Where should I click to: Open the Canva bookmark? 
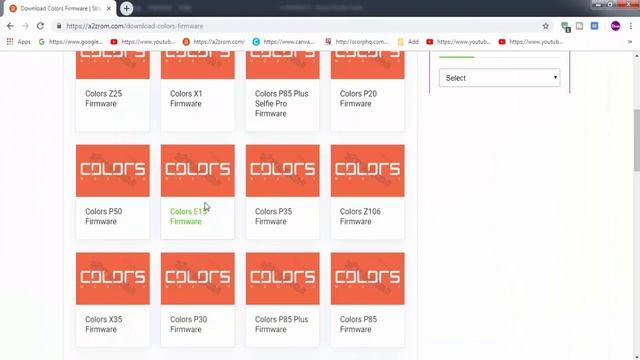pyautogui.click(x=284, y=42)
